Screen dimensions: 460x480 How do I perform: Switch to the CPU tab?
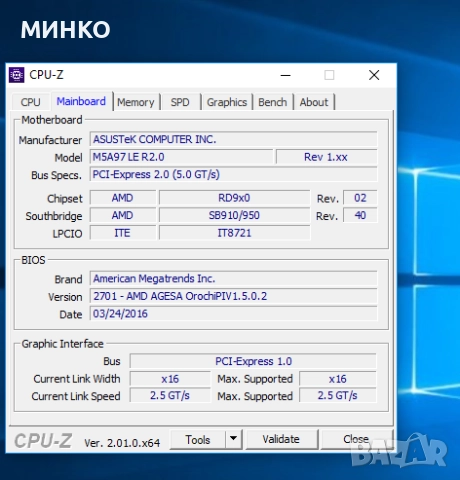[31, 102]
